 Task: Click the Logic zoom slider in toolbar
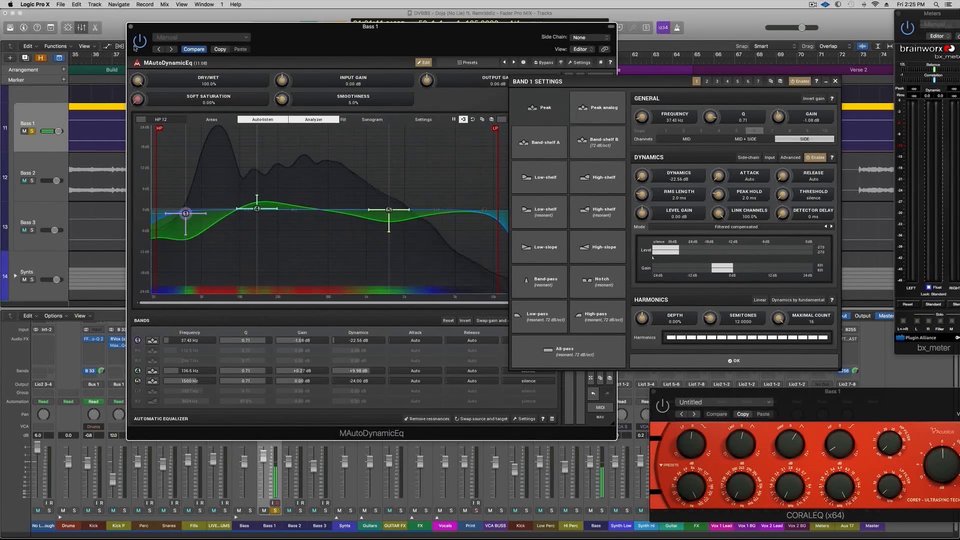click(792, 28)
